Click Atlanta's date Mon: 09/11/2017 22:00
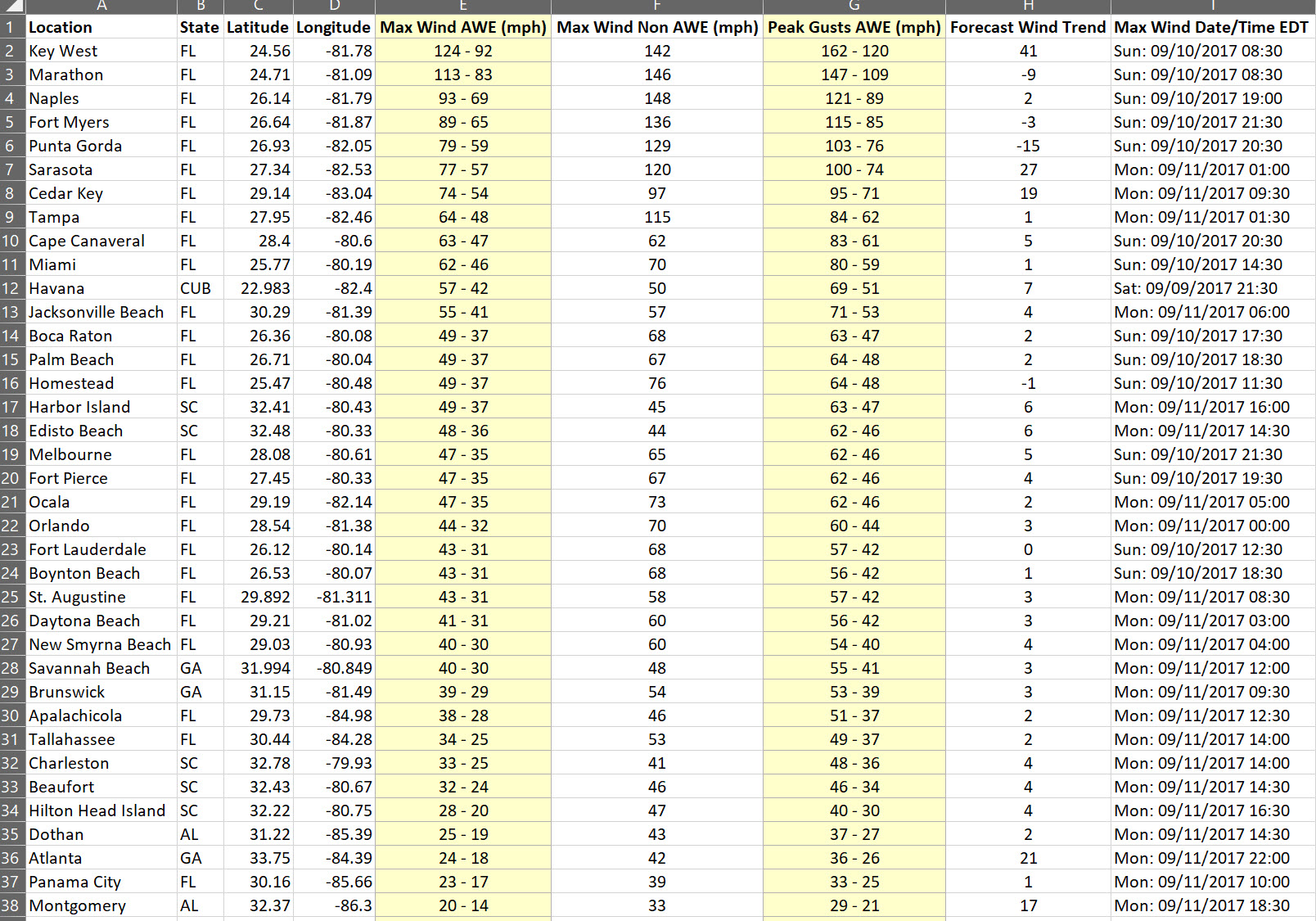 point(1210,858)
